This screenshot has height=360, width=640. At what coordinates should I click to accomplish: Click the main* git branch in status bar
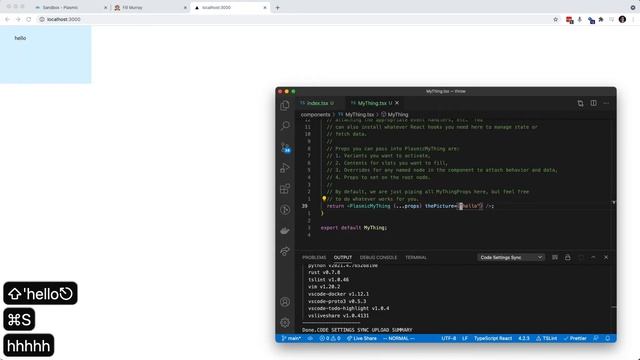pos(291,338)
